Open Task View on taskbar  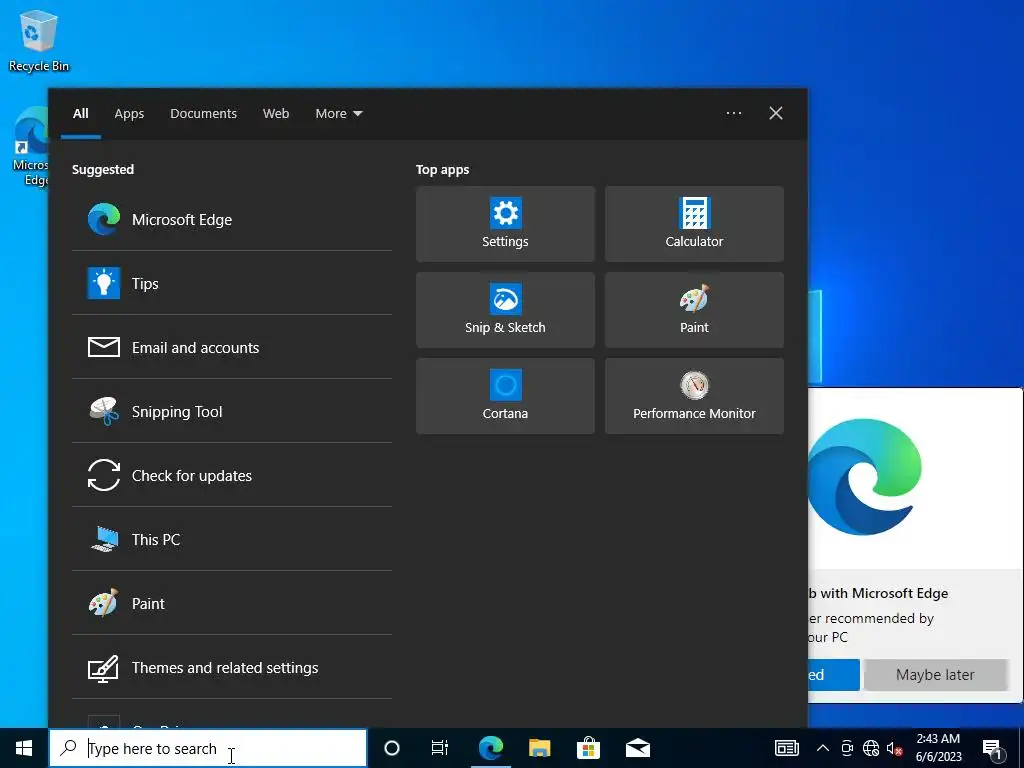pos(440,748)
